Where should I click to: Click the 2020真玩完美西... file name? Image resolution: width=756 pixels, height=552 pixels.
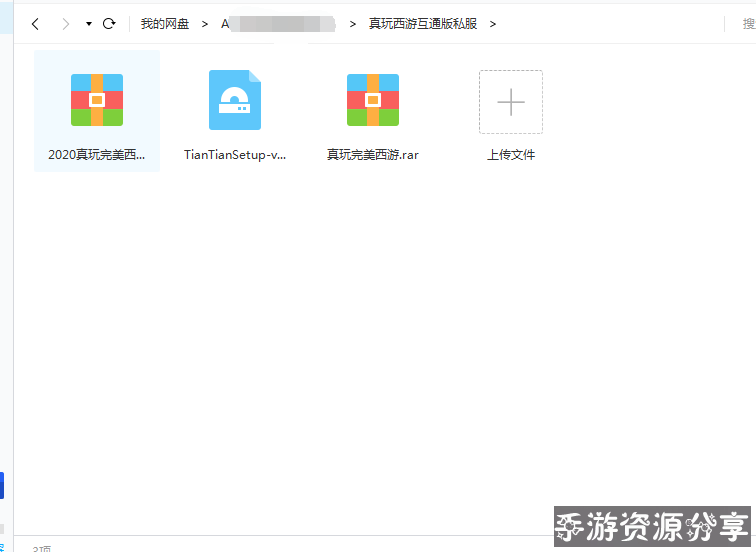[x=97, y=155]
